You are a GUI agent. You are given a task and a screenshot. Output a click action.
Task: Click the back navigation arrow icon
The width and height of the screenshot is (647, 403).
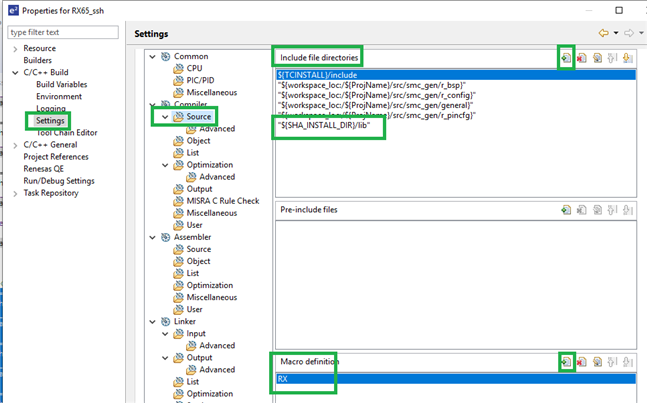(x=603, y=33)
